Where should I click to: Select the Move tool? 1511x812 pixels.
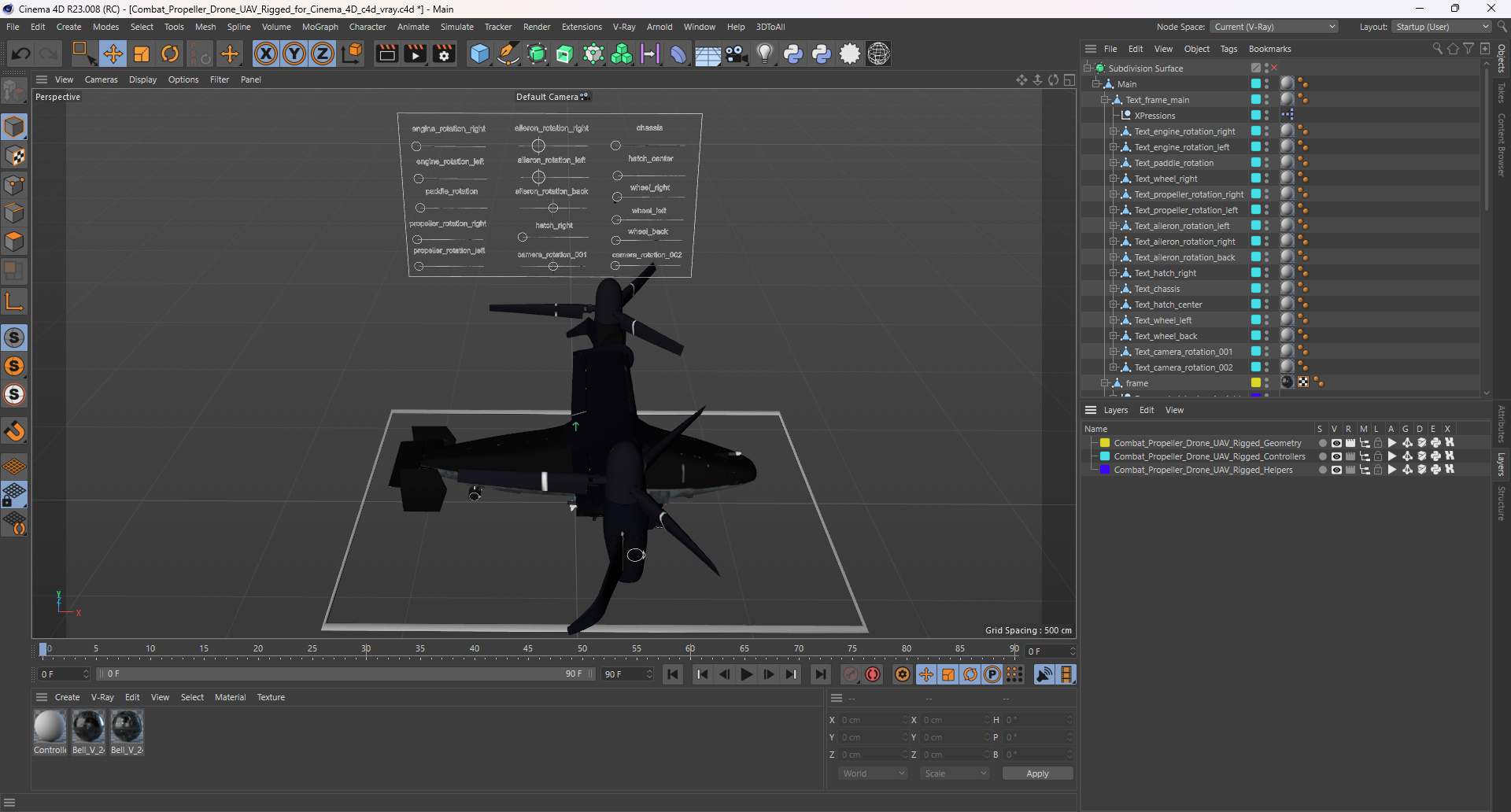click(113, 54)
